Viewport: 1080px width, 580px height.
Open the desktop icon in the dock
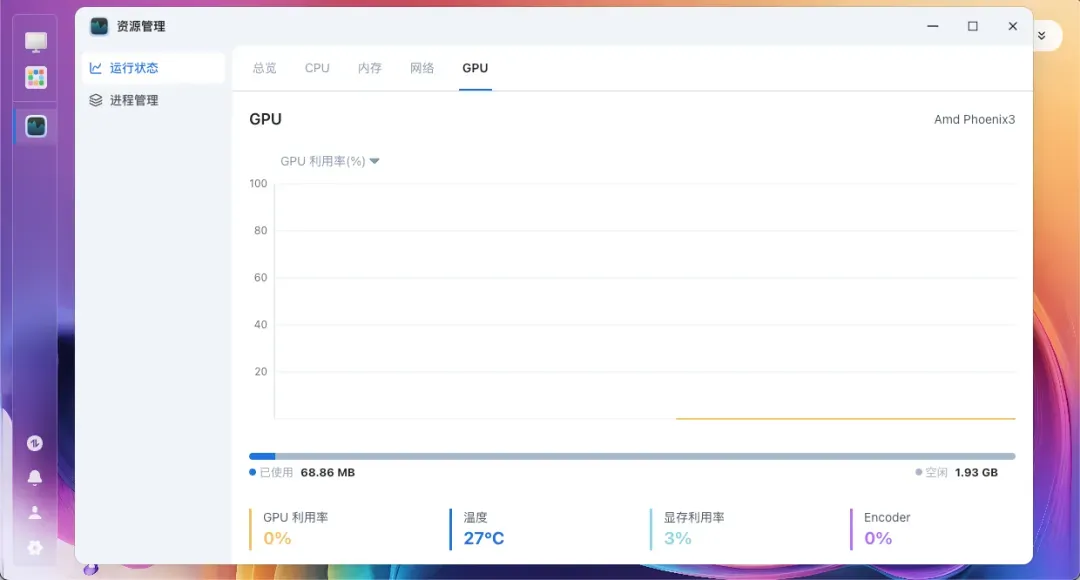[36, 42]
